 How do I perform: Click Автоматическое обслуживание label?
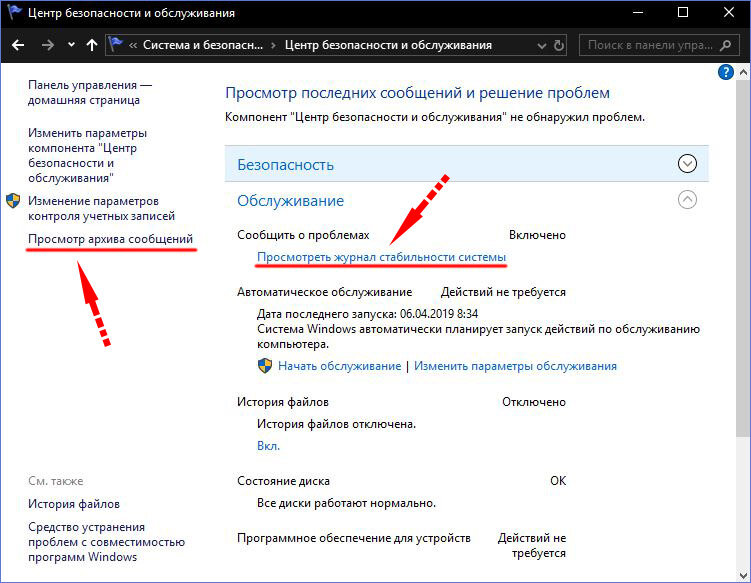click(325, 292)
